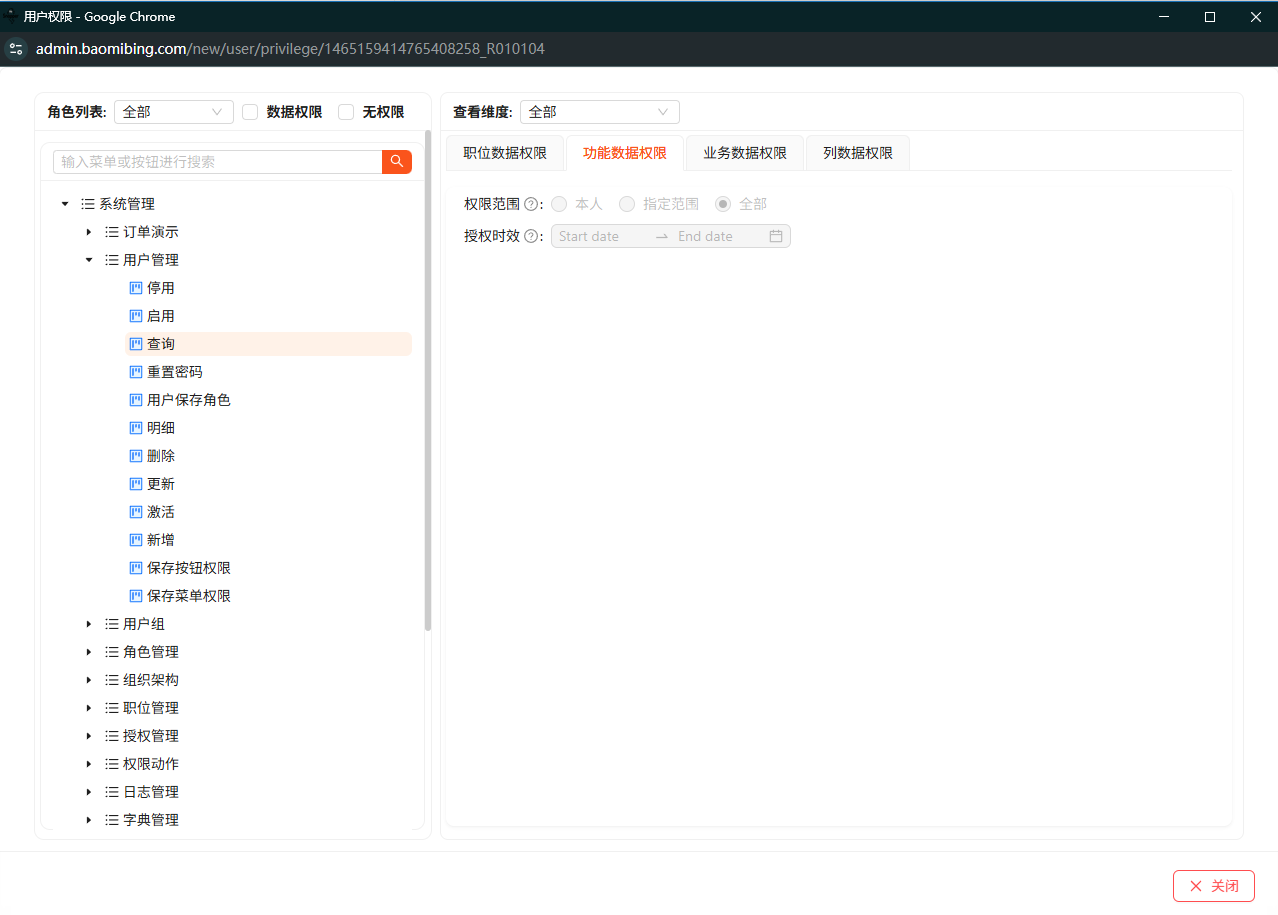Switch to the 职位数据权限 tab
The height and width of the screenshot is (915, 1278).
[x=505, y=153]
